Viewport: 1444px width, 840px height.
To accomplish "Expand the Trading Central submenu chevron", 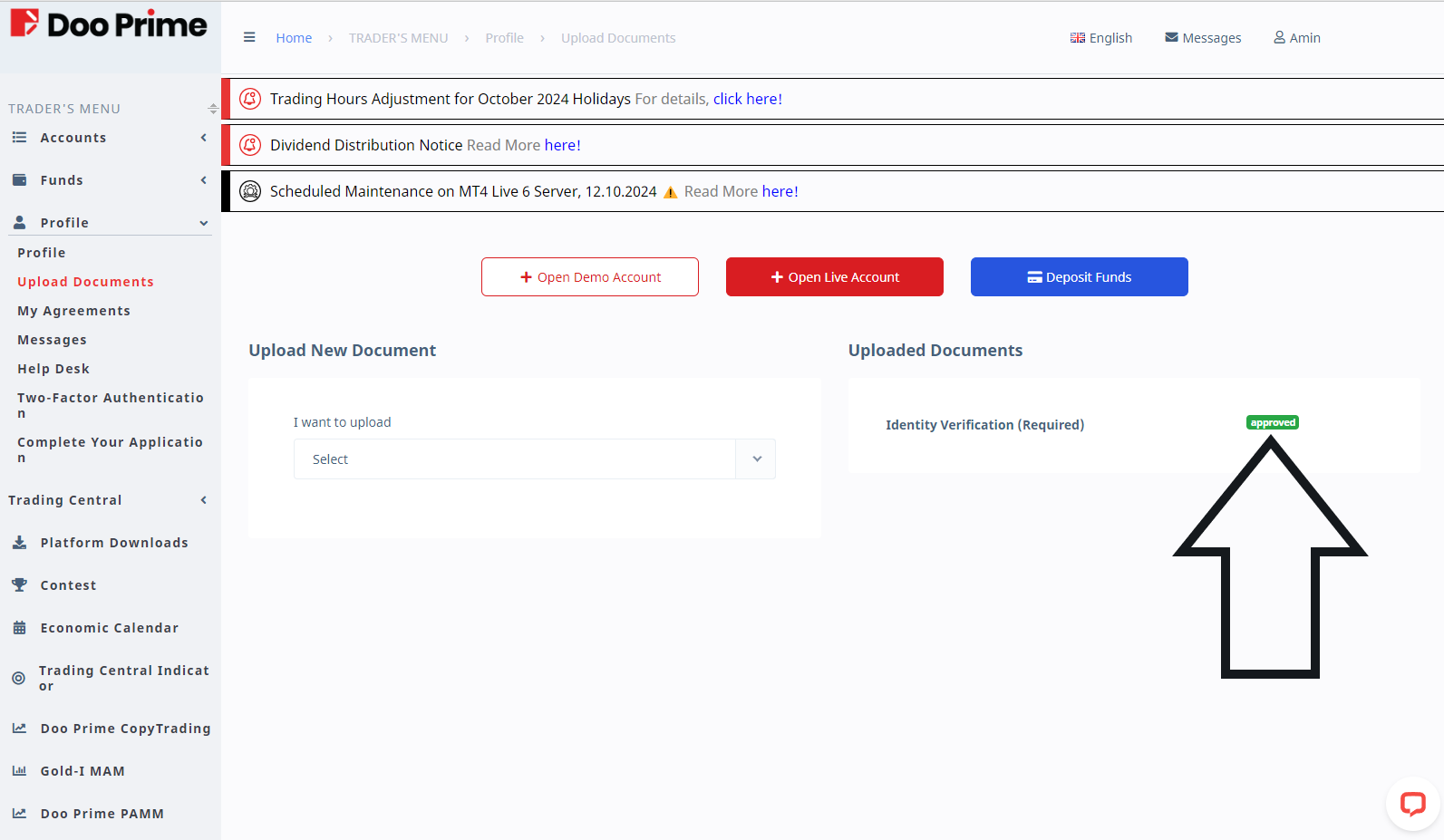I will (203, 500).
